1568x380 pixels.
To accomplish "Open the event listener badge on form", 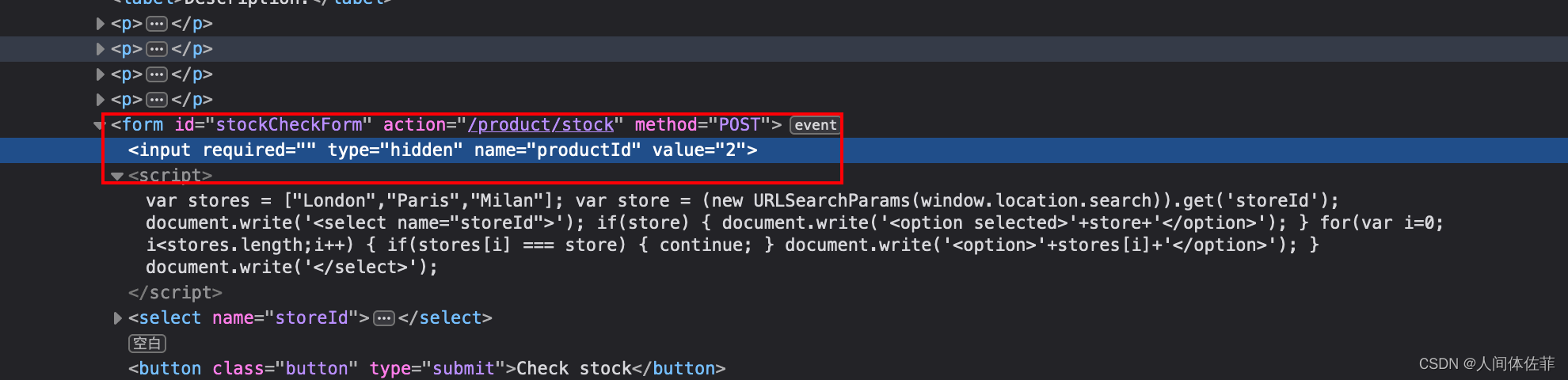I will tap(815, 125).
